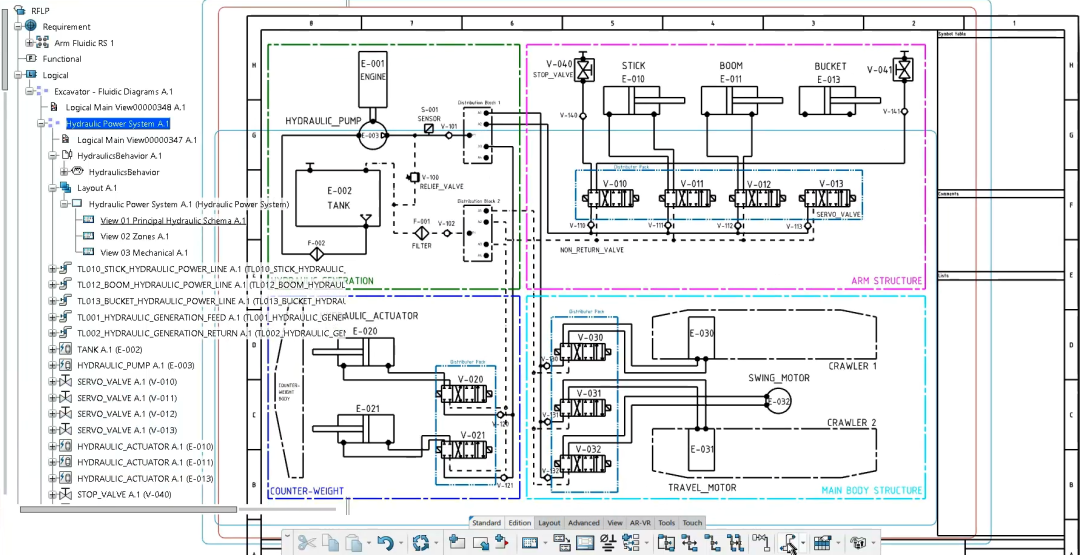Collapse the HydraulicsBehavior A.1 node
Screen dimensions: 1080x555
pyautogui.click(x=52, y=156)
